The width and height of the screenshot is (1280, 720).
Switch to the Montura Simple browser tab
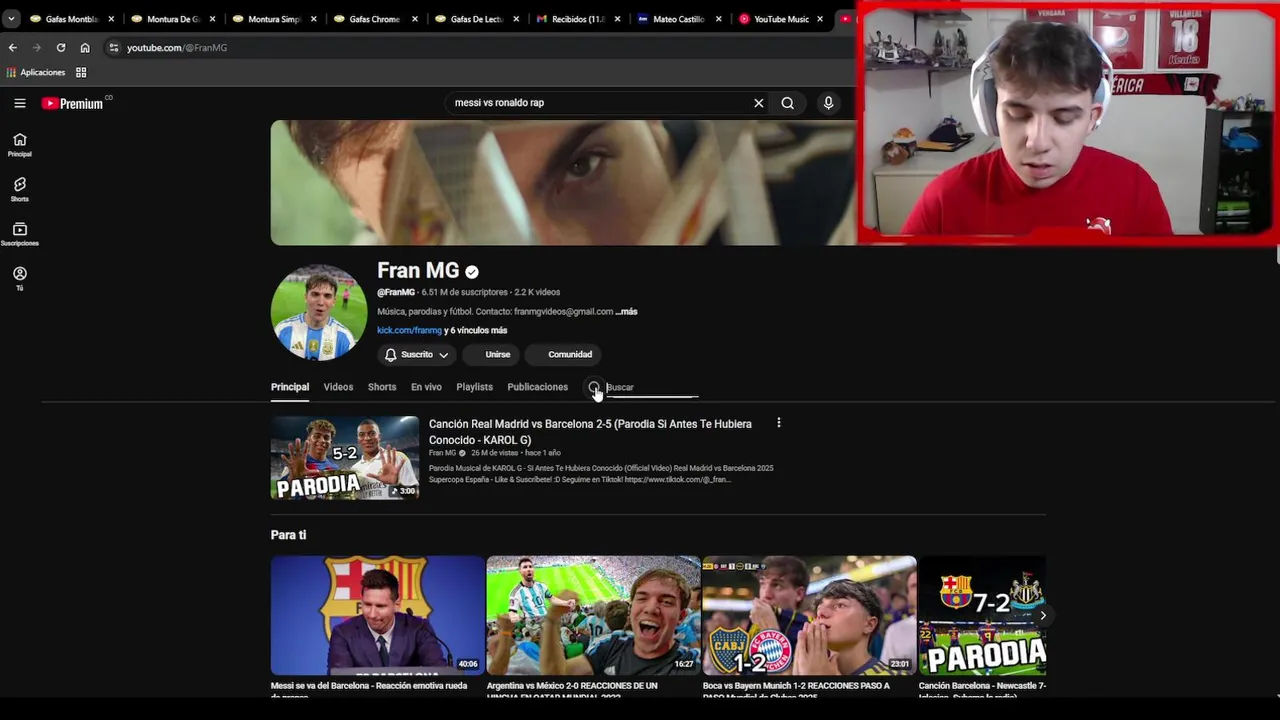point(273,19)
